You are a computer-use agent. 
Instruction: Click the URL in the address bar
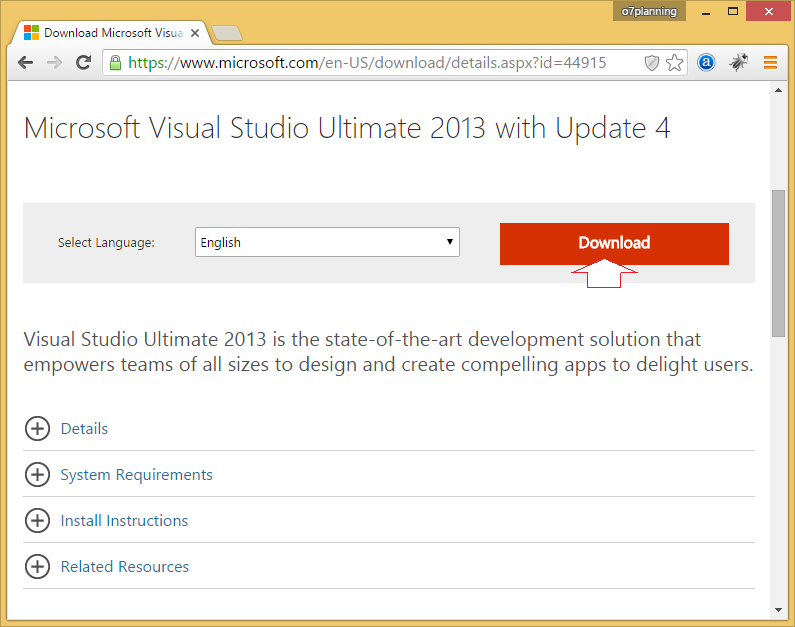click(x=367, y=63)
